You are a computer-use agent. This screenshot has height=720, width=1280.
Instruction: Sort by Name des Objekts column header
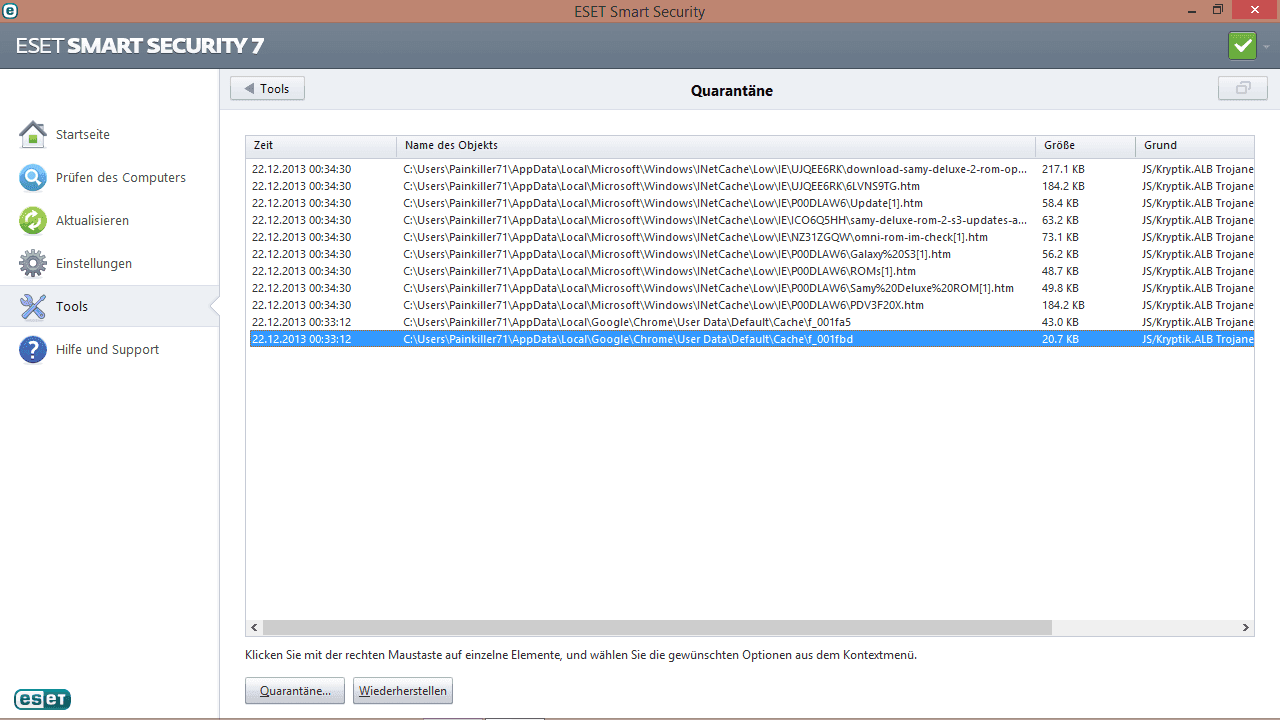(716, 146)
